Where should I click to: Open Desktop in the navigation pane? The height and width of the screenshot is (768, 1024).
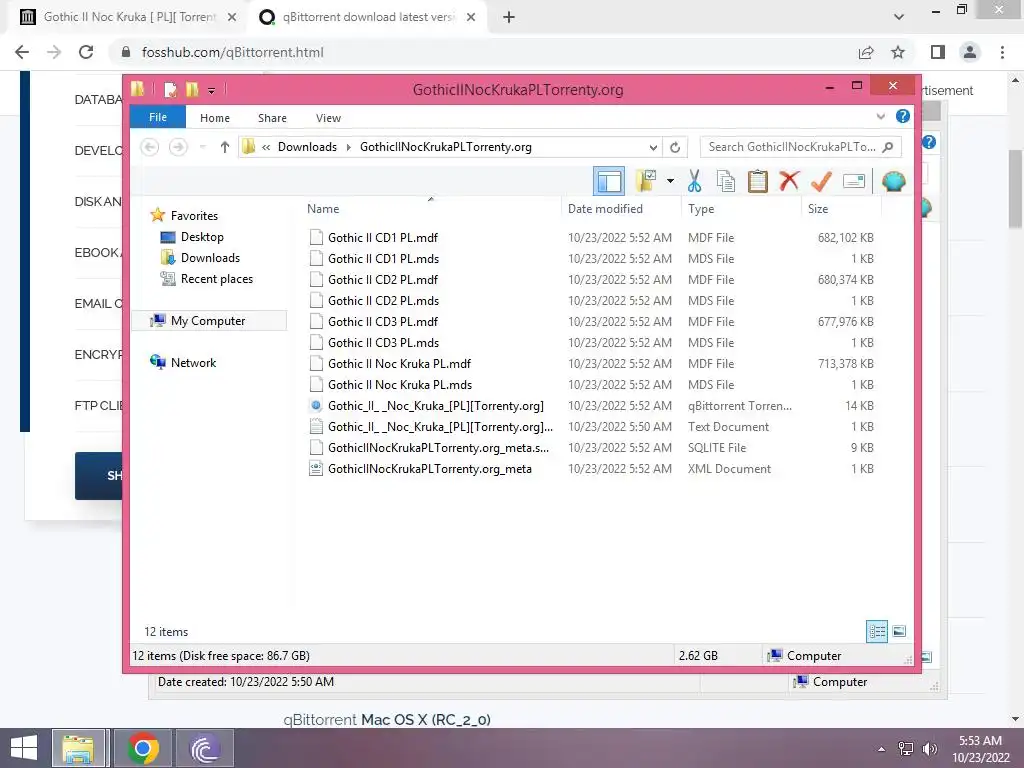point(202,237)
